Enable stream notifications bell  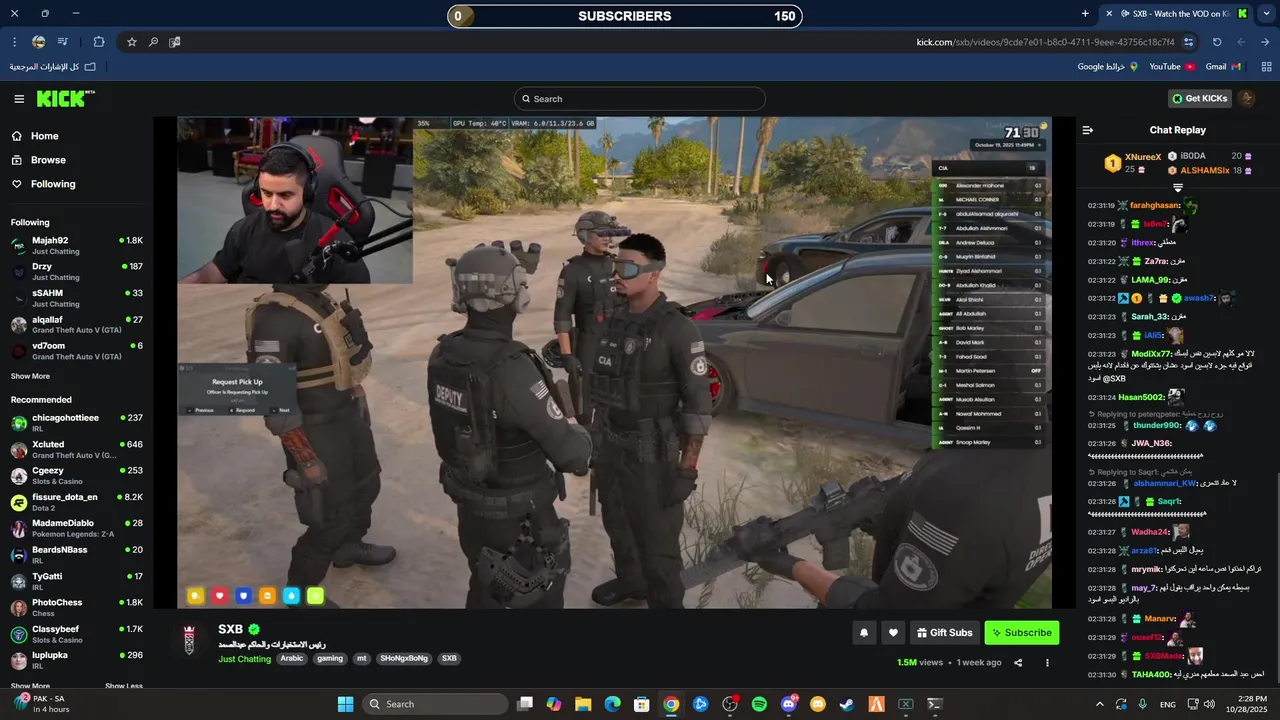[864, 633]
